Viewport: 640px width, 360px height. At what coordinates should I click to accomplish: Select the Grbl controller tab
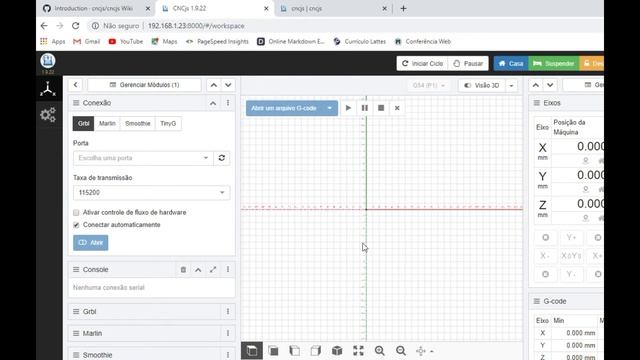83,123
